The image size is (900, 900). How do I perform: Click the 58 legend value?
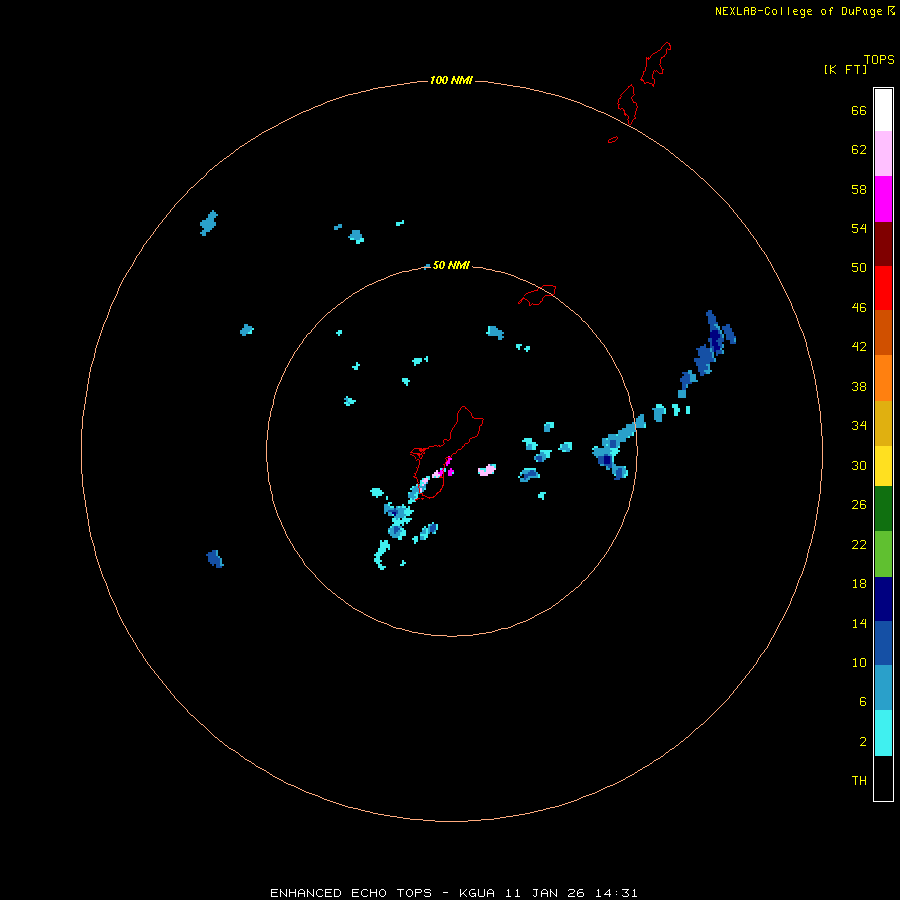(x=859, y=189)
